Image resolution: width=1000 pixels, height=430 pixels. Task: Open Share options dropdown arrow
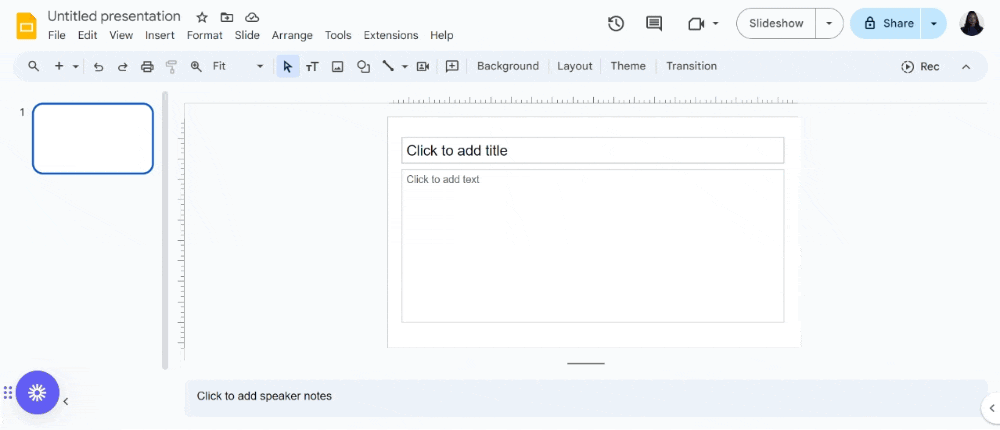tap(934, 24)
